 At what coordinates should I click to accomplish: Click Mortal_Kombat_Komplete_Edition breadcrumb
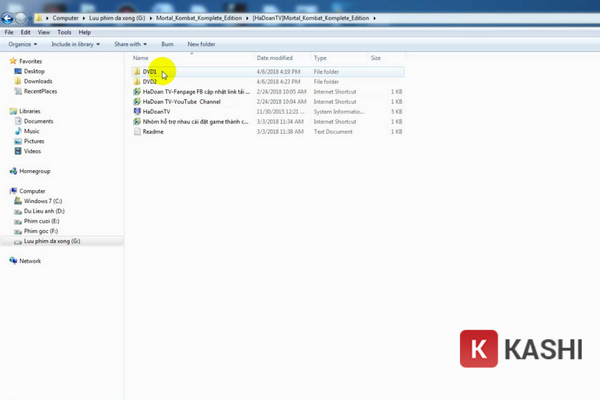[x=199, y=18]
